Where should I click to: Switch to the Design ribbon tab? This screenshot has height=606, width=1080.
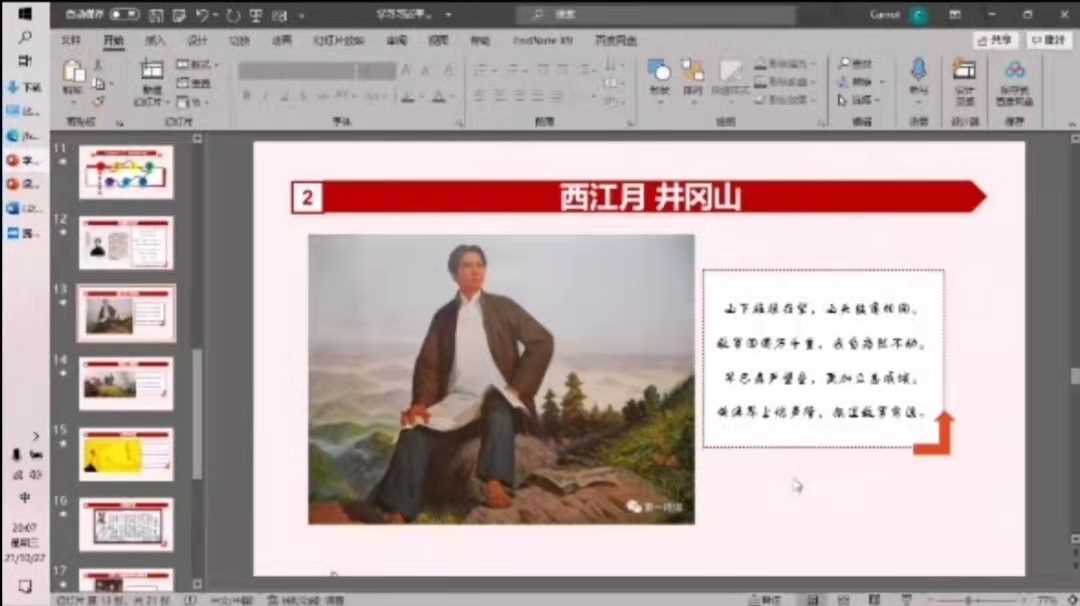(x=197, y=41)
